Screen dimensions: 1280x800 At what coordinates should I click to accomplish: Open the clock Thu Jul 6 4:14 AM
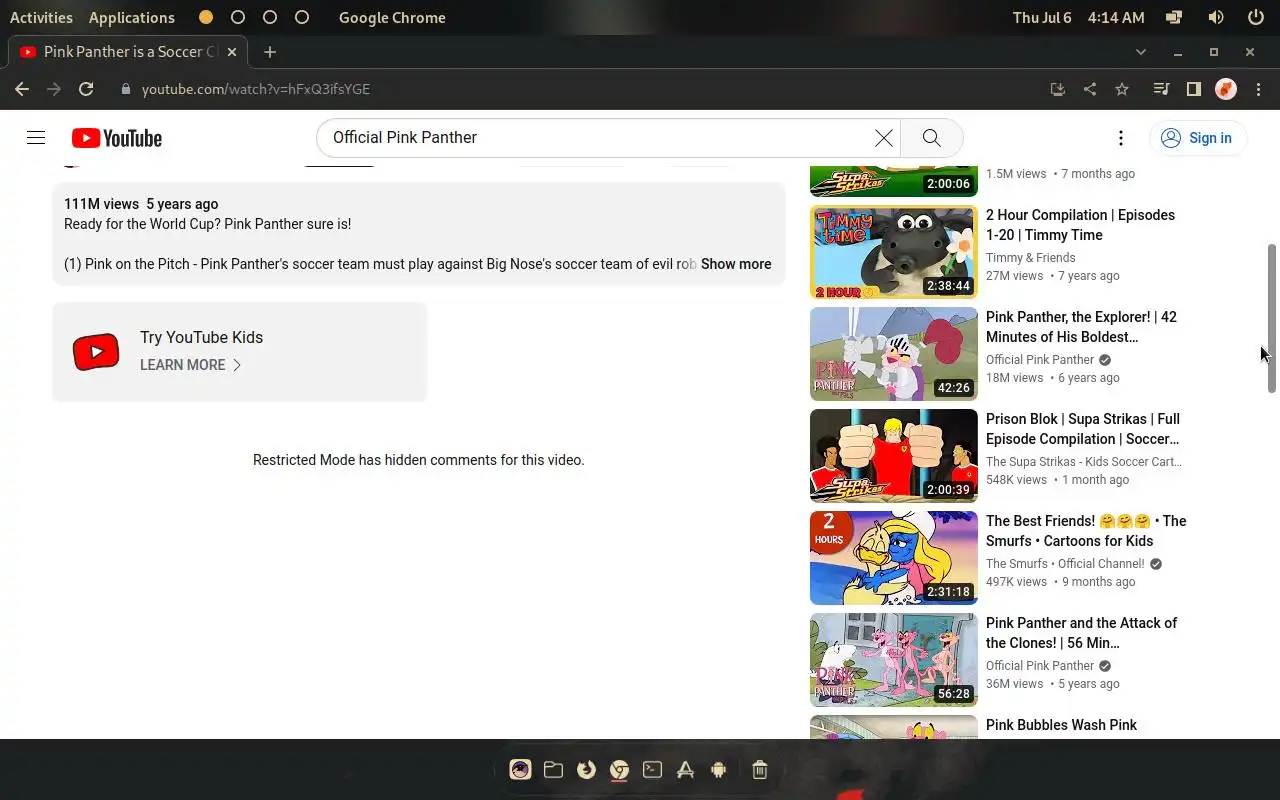pos(1078,17)
